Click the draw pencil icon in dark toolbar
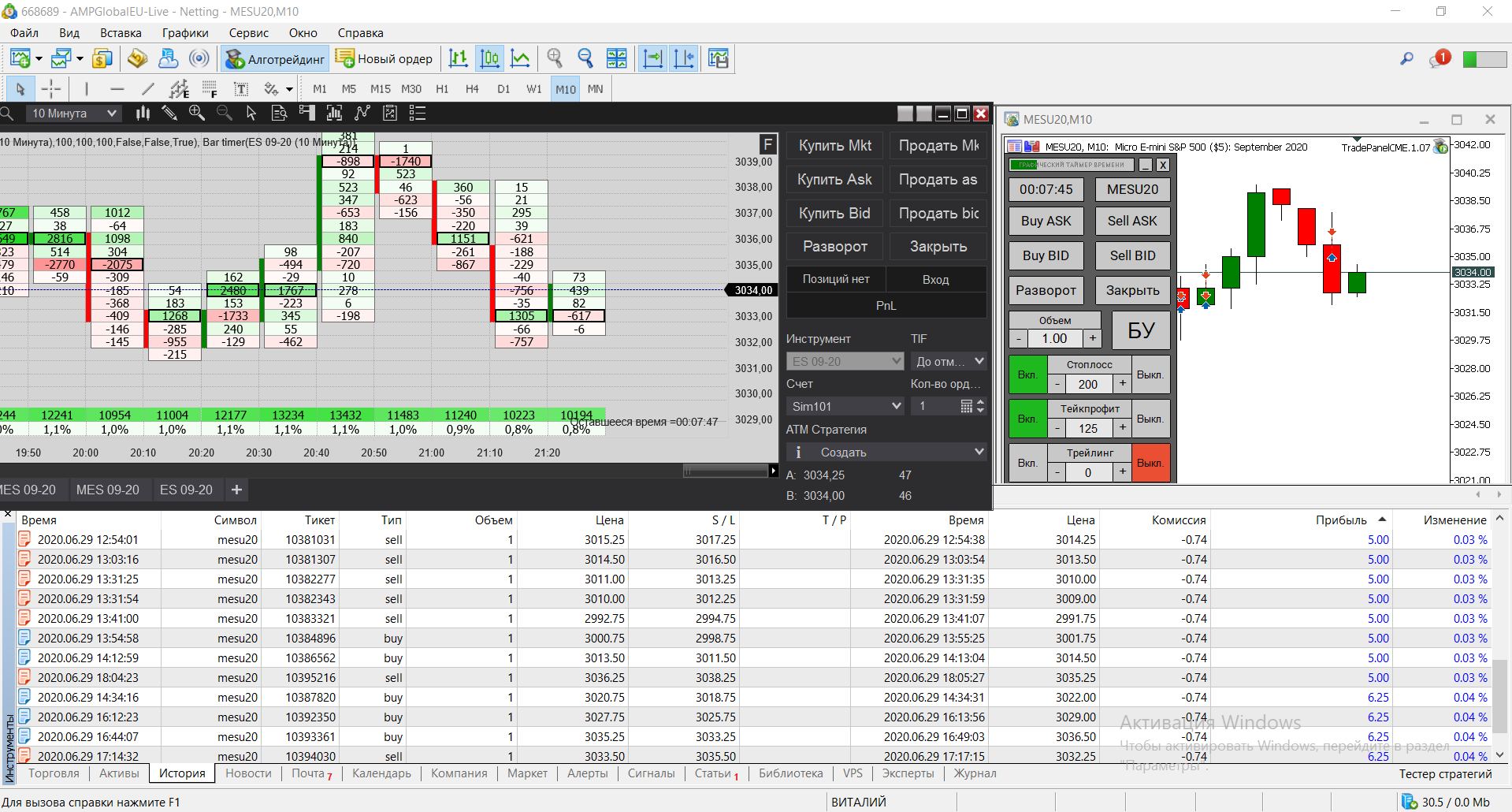 169,114
